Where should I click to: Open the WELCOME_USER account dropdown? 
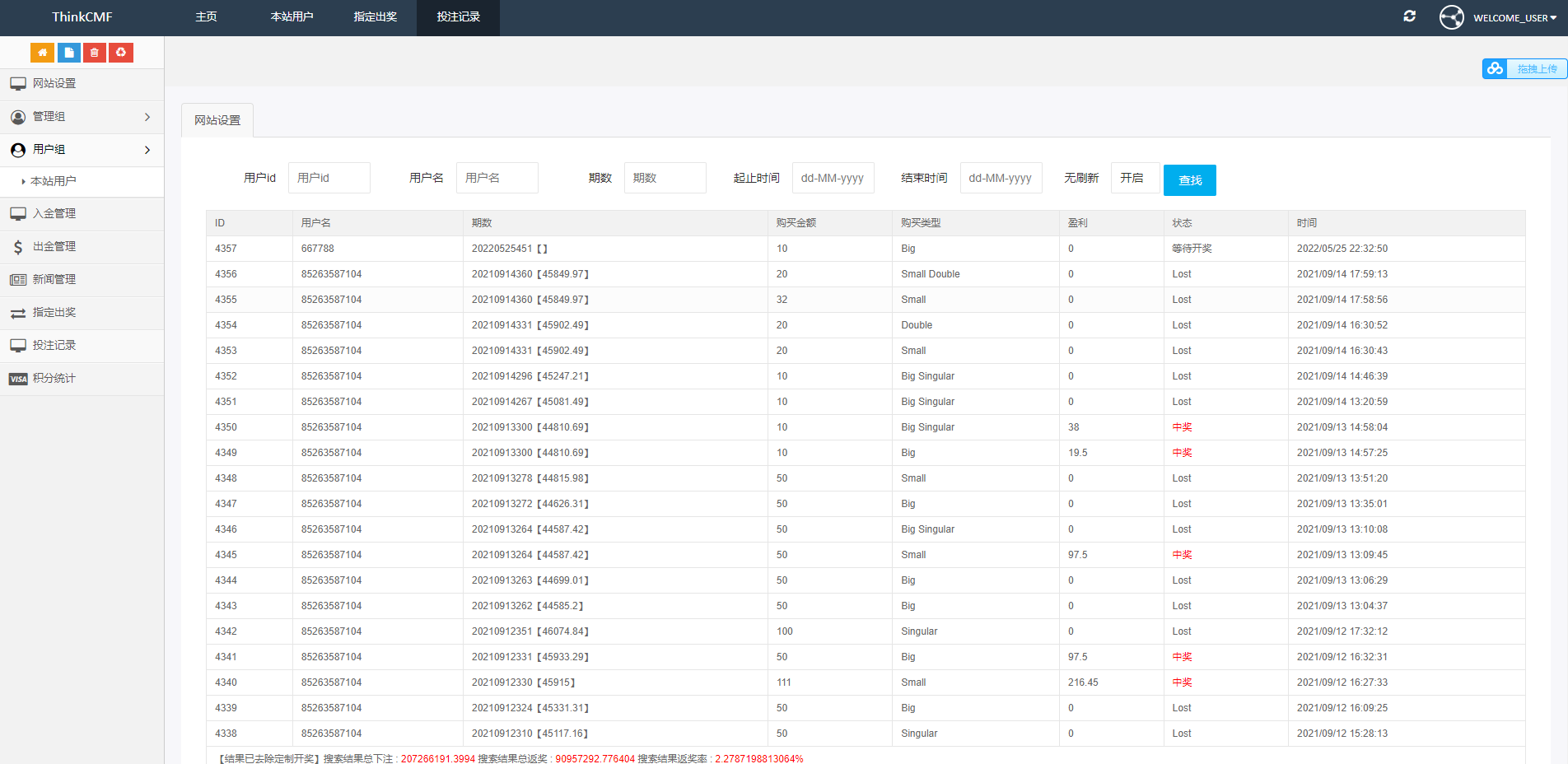1514,18
